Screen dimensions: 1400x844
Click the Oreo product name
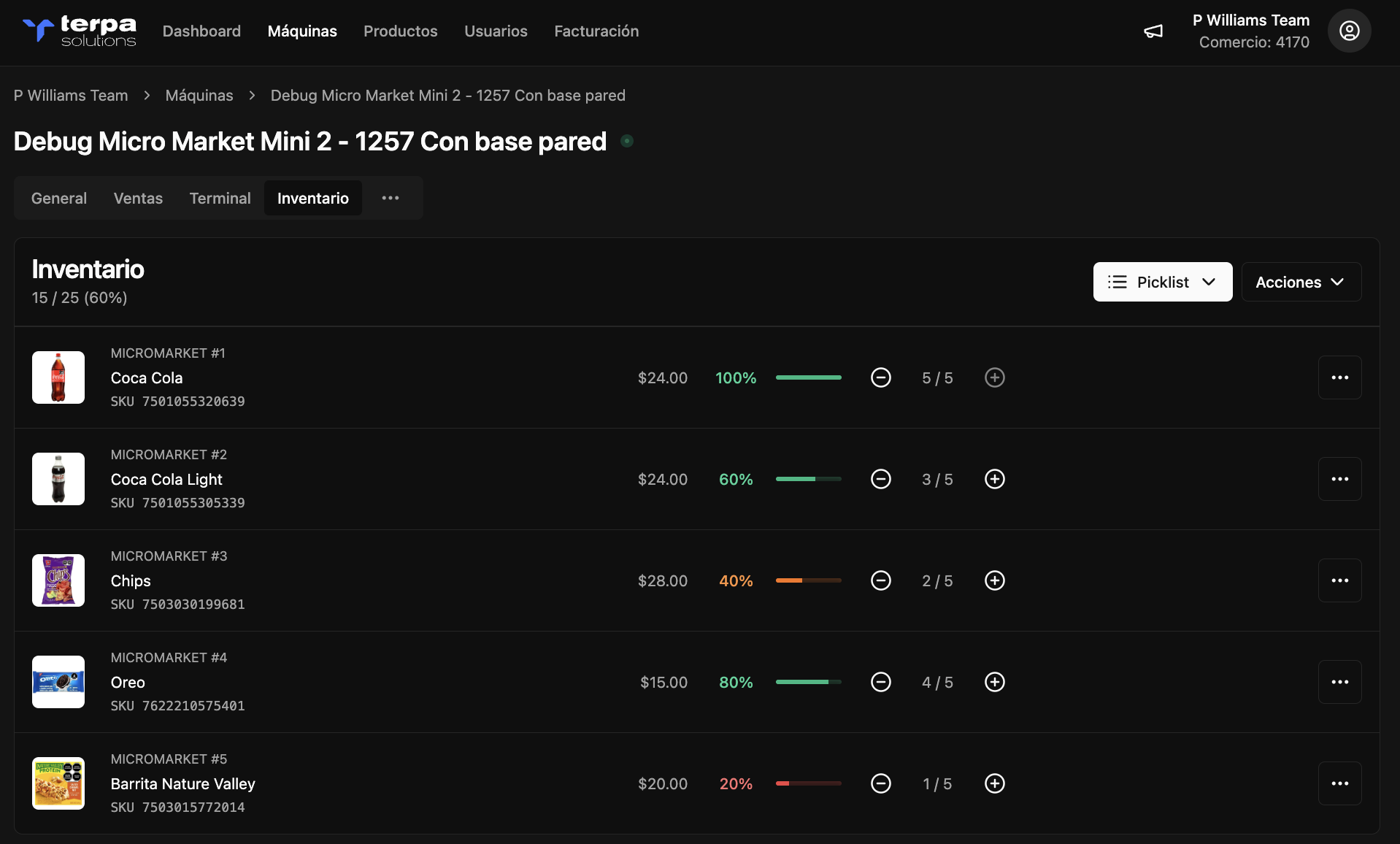pos(128,683)
